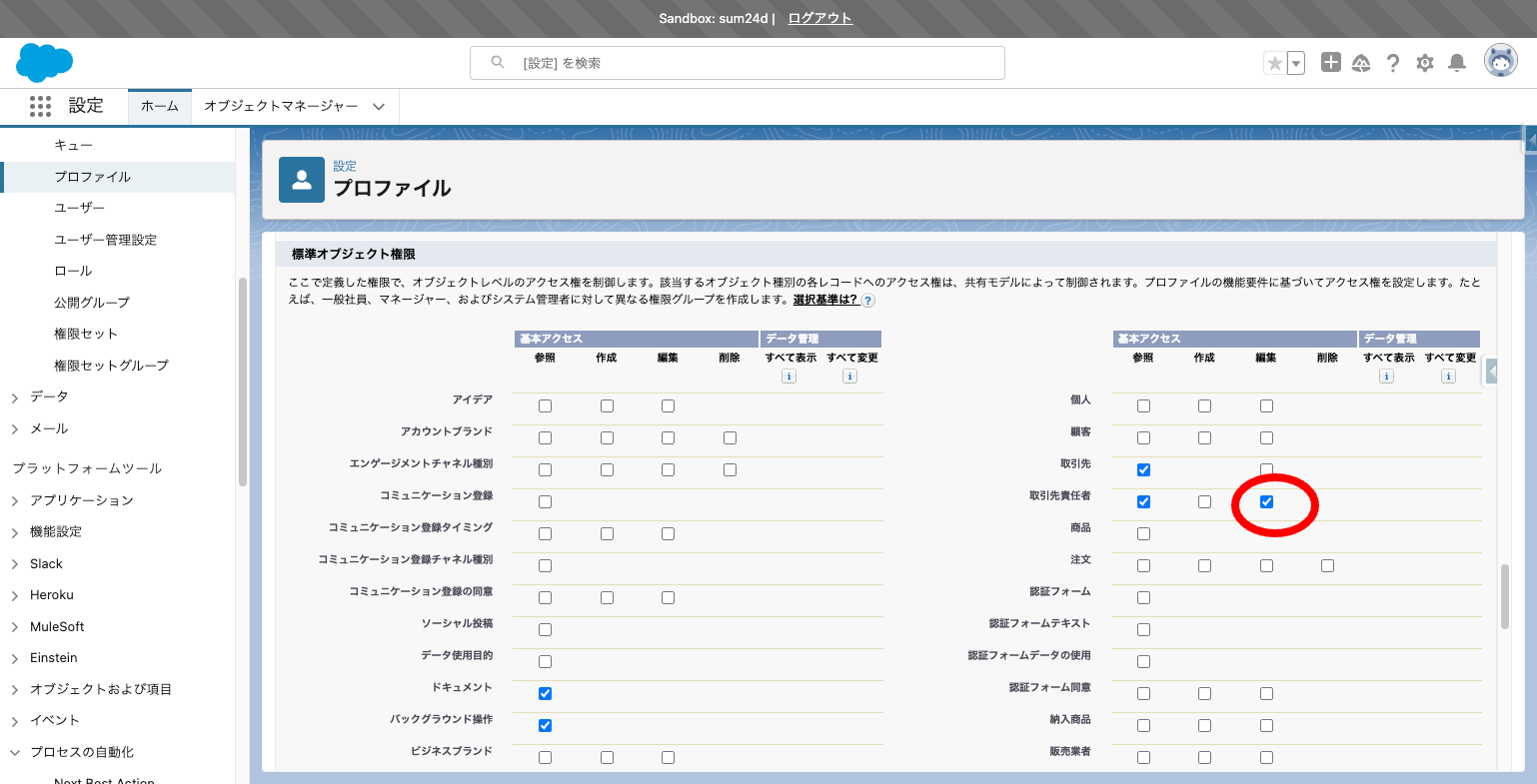Select the ホーム tab

point(160,106)
